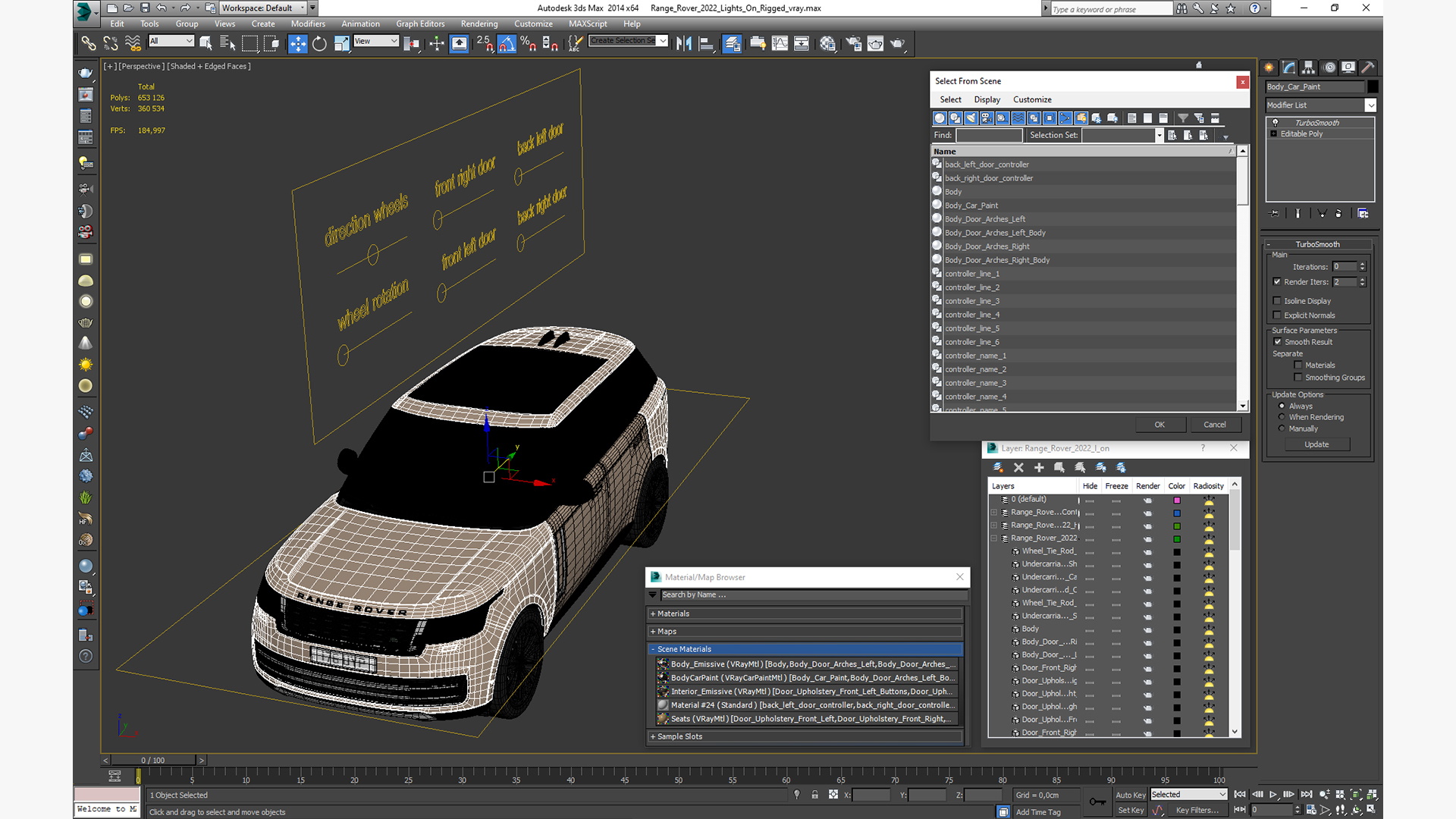1456x819 pixels.
Task: Expand the Maps group in Material Browser
Action: pos(805,632)
